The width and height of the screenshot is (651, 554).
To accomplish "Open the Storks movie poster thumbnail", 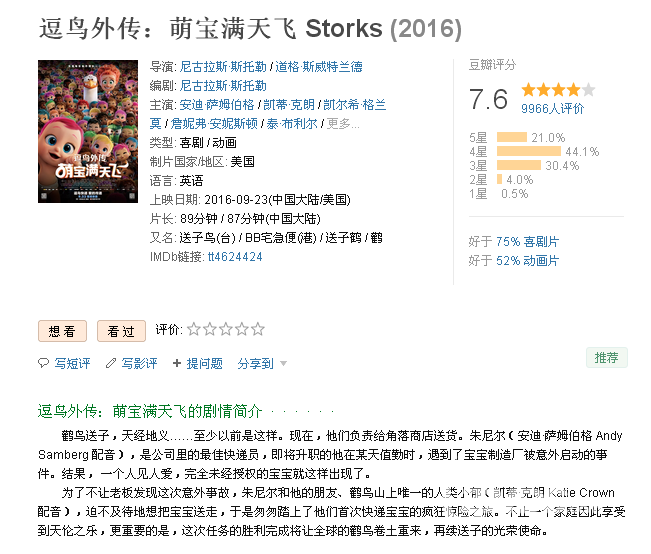I will tap(88, 131).
